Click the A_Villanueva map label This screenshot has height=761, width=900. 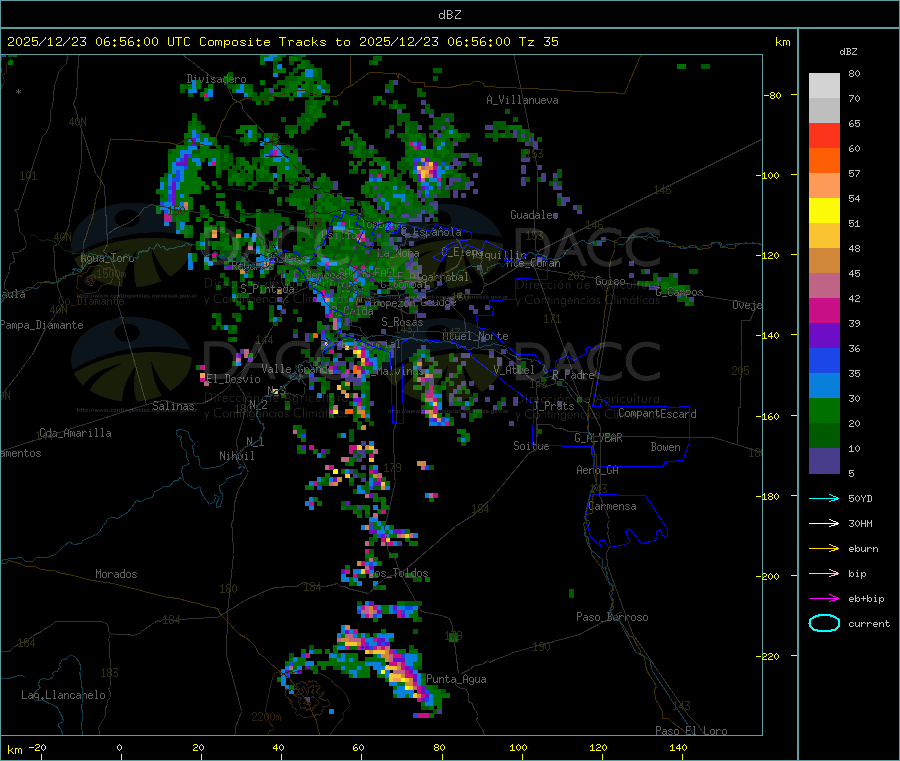click(522, 100)
